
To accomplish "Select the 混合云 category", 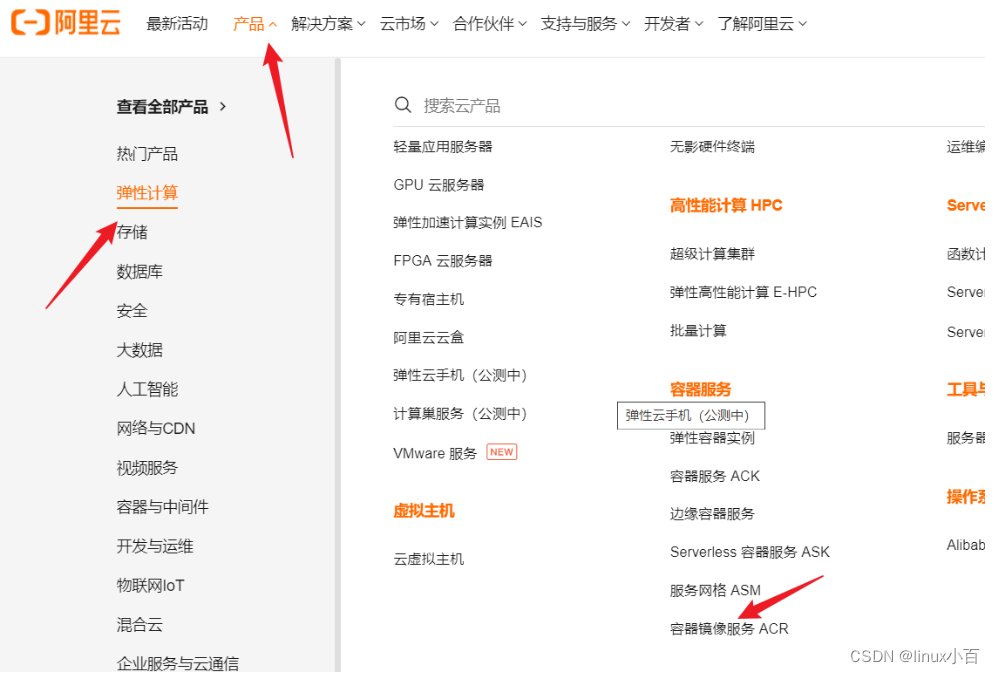I will pyautogui.click(x=140, y=624).
